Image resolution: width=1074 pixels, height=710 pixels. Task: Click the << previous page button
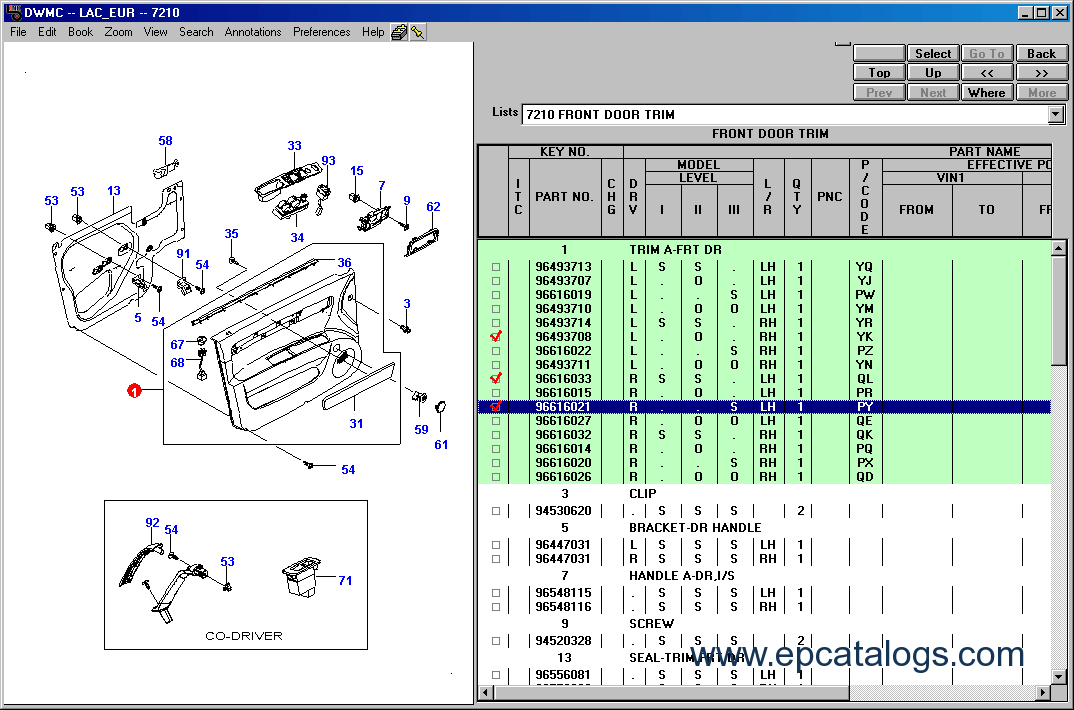987,73
